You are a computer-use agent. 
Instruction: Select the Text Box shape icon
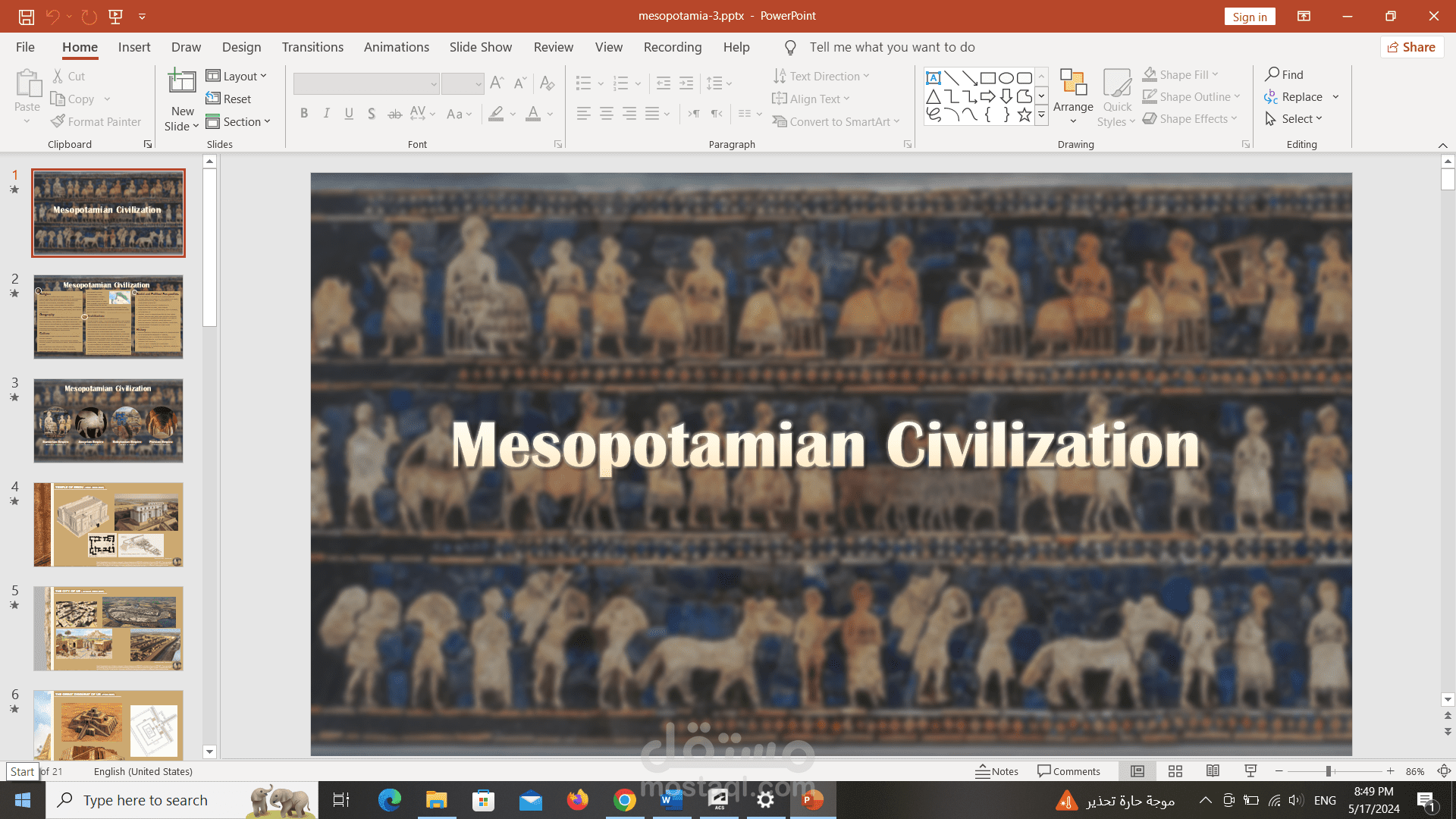point(934,77)
